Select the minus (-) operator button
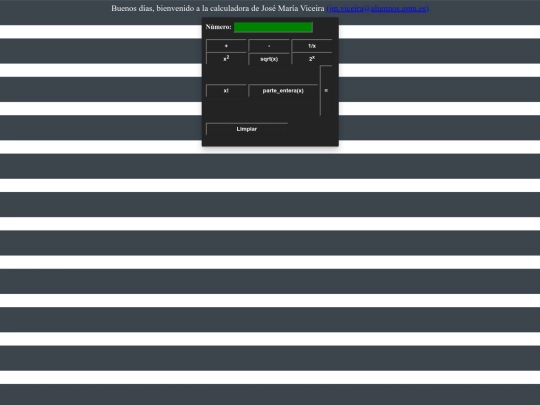 click(269, 46)
